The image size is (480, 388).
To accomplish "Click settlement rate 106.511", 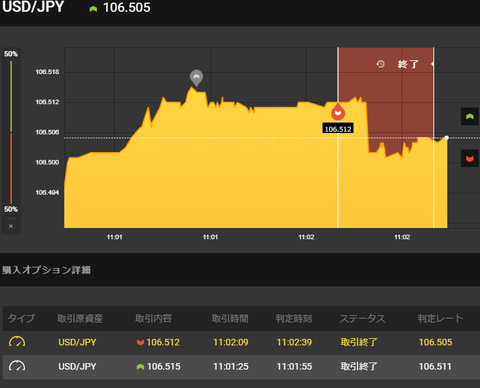I will coord(435,367).
